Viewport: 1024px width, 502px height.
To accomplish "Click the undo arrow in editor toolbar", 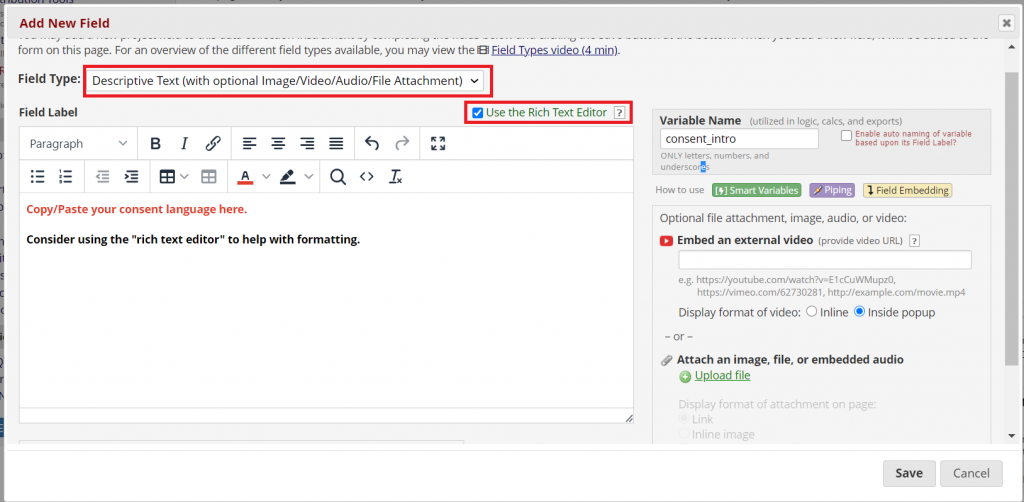I will (372, 144).
